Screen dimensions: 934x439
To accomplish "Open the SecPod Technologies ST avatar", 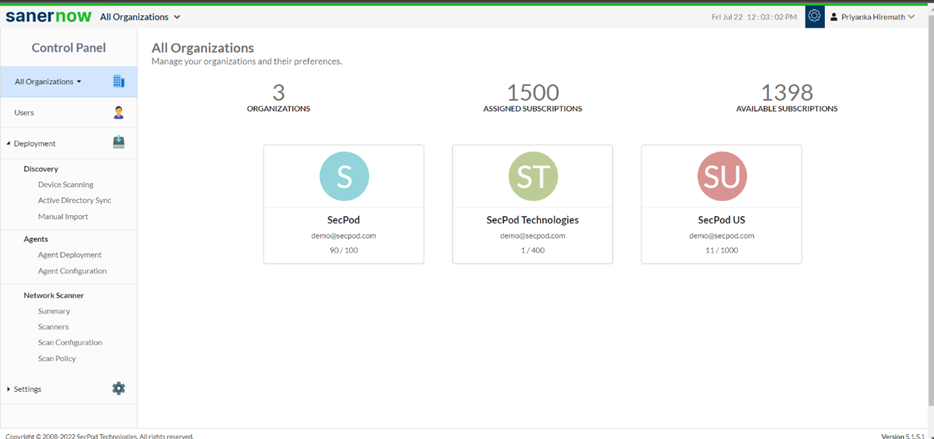I will click(533, 176).
